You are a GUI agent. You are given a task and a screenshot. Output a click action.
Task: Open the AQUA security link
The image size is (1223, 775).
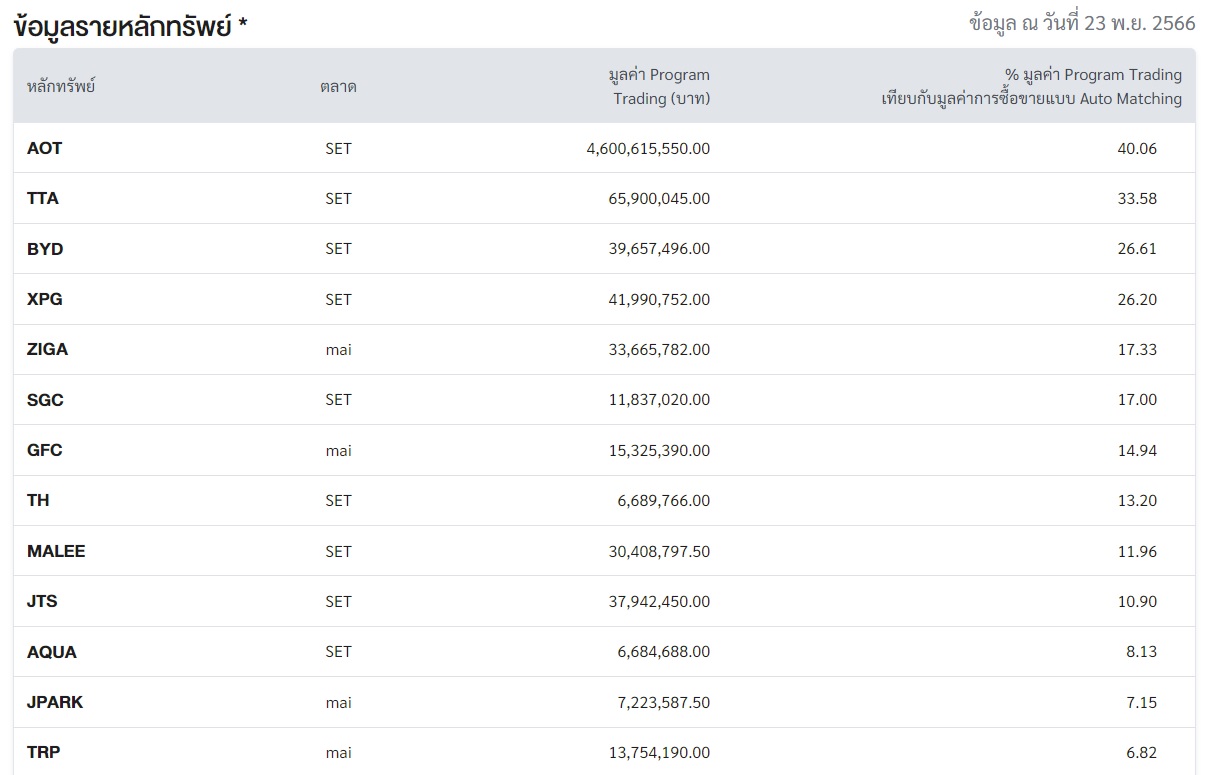pyautogui.click(x=52, y=652)
